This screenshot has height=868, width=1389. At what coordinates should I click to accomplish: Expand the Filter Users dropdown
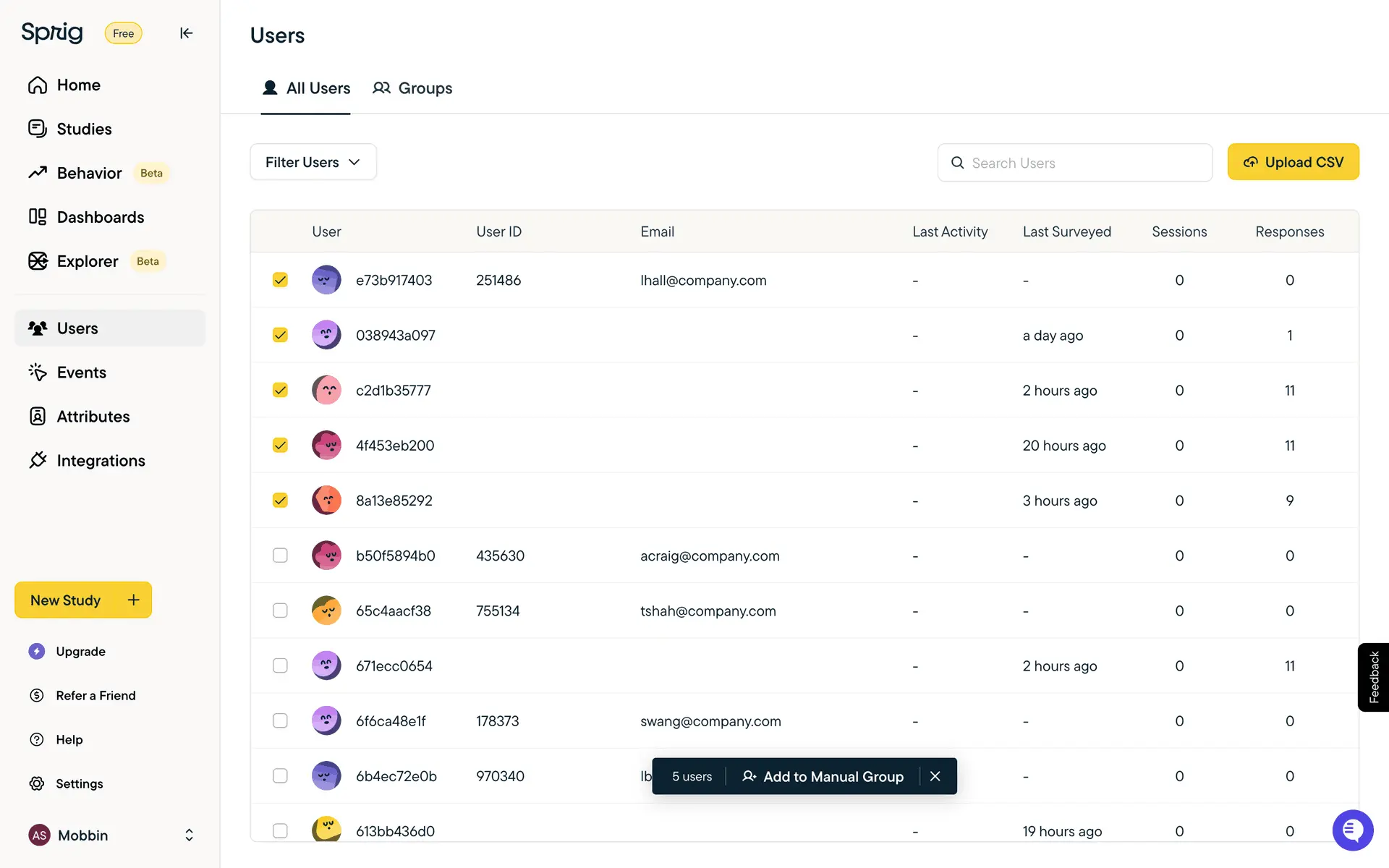click(313, 162)
